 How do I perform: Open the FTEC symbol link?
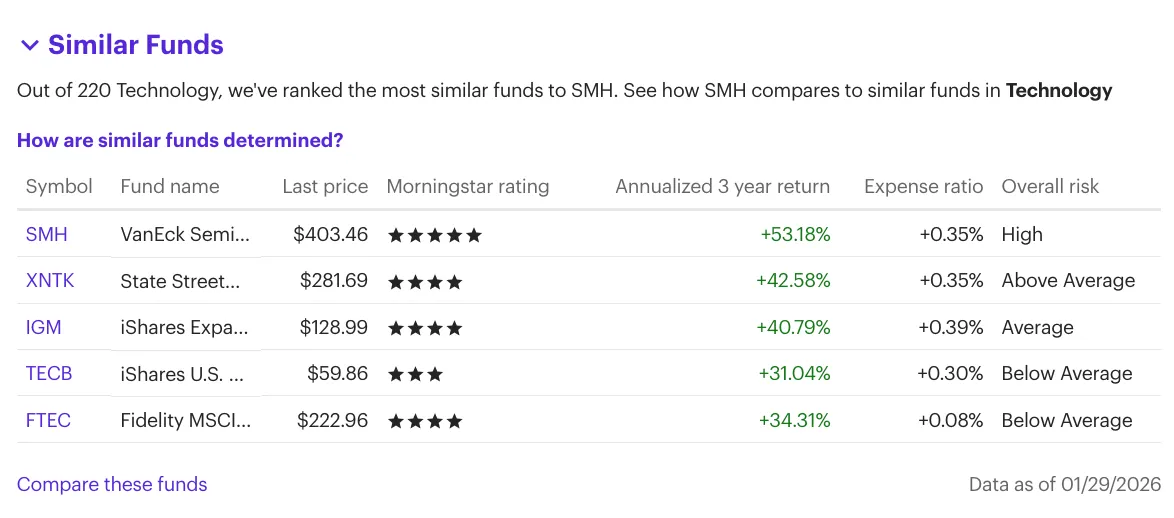click(x=48, y=420)
